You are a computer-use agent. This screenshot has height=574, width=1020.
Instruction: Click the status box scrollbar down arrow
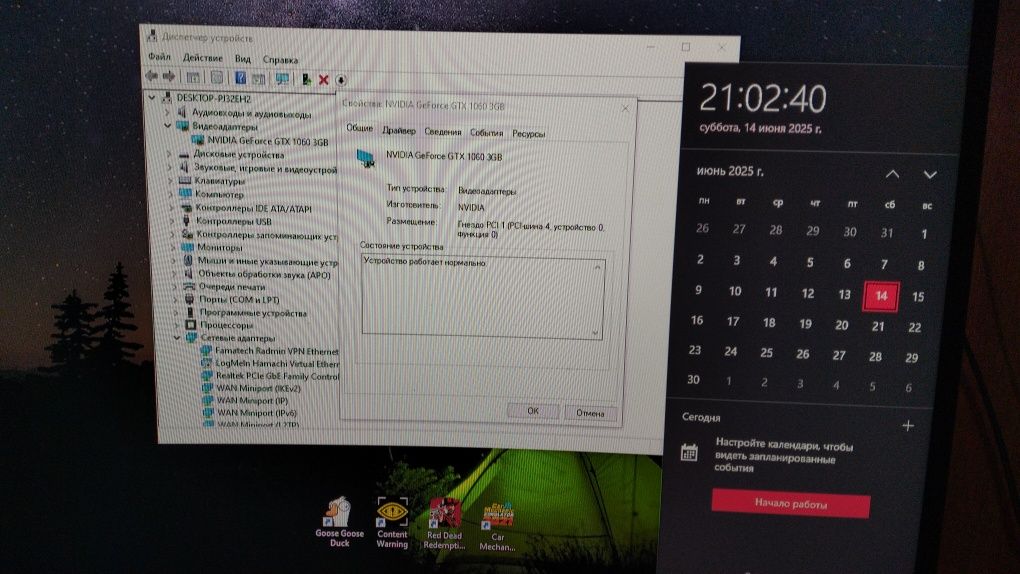pos(595,333)
